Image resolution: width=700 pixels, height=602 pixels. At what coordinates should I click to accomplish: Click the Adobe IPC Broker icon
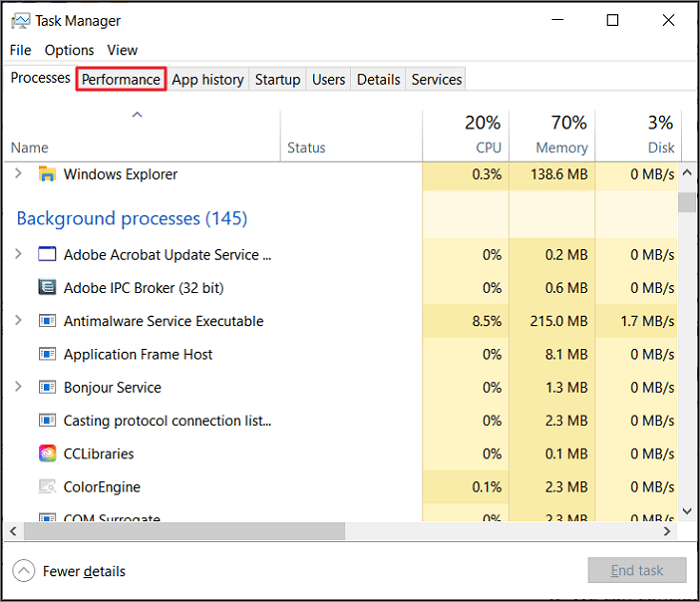pyautogui.click(x=47, y=288)
